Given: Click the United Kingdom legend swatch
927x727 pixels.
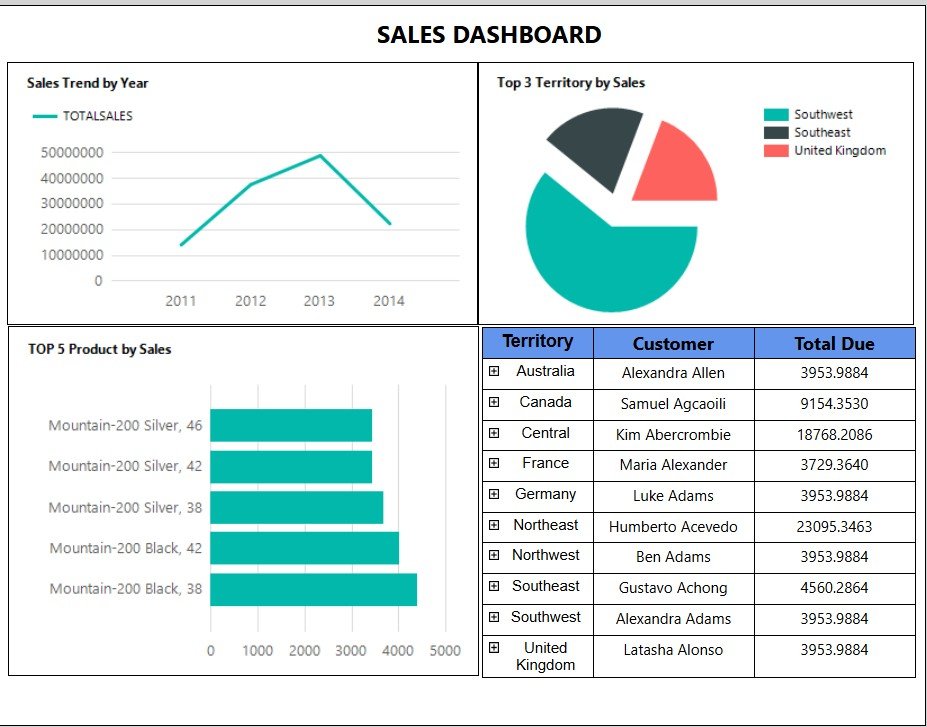Looking at the screenshot, I should pyautogui.click(x=776, y=151).
